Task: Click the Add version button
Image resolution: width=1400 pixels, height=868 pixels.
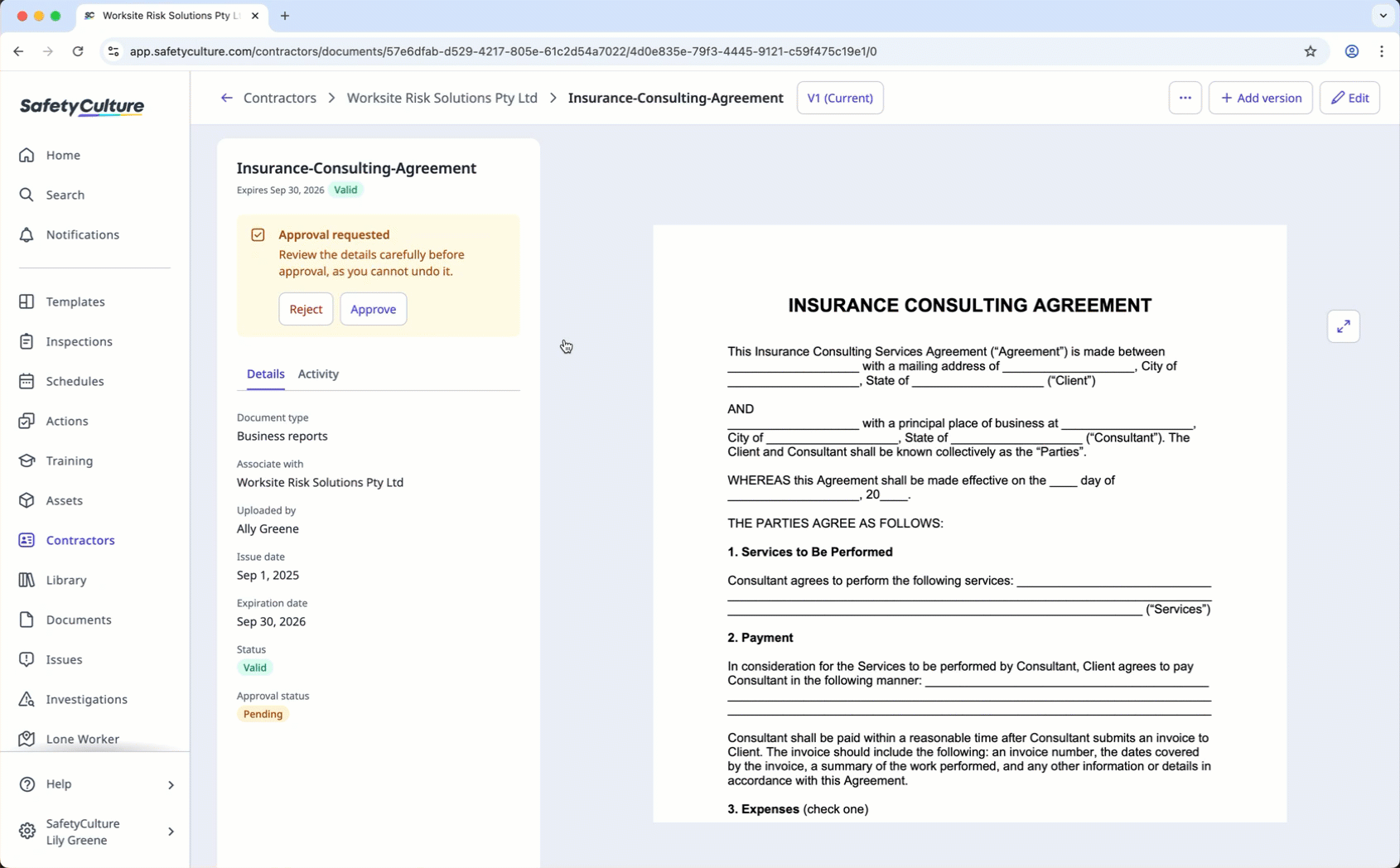Action: tap(1260, 98)
